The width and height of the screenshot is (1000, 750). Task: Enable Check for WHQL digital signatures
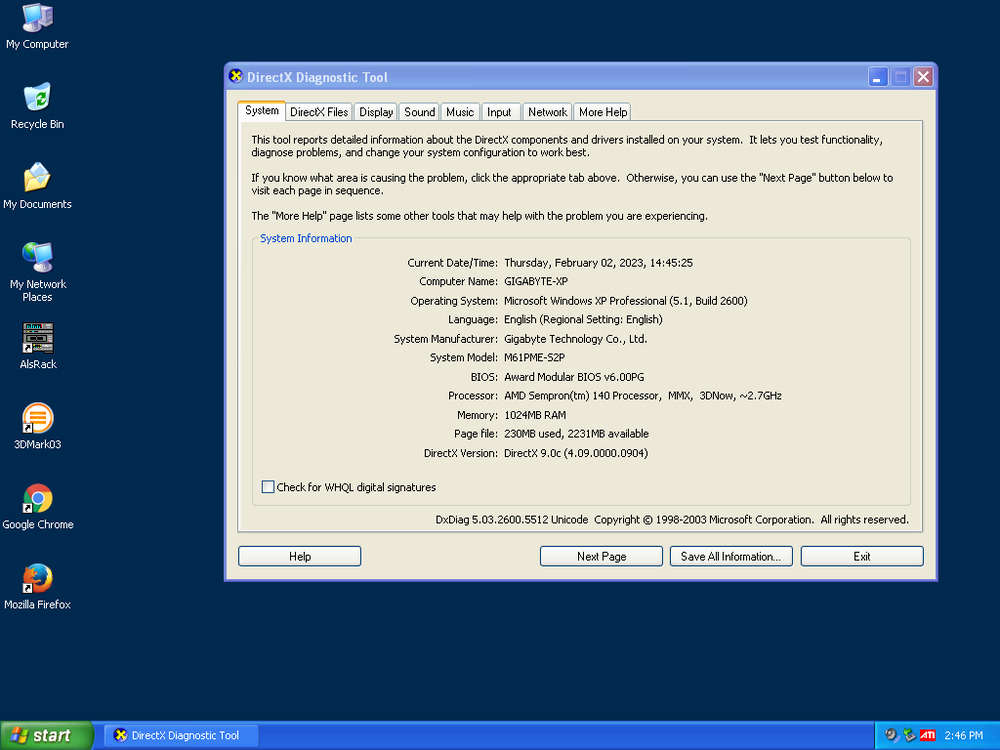click(268, 487)
